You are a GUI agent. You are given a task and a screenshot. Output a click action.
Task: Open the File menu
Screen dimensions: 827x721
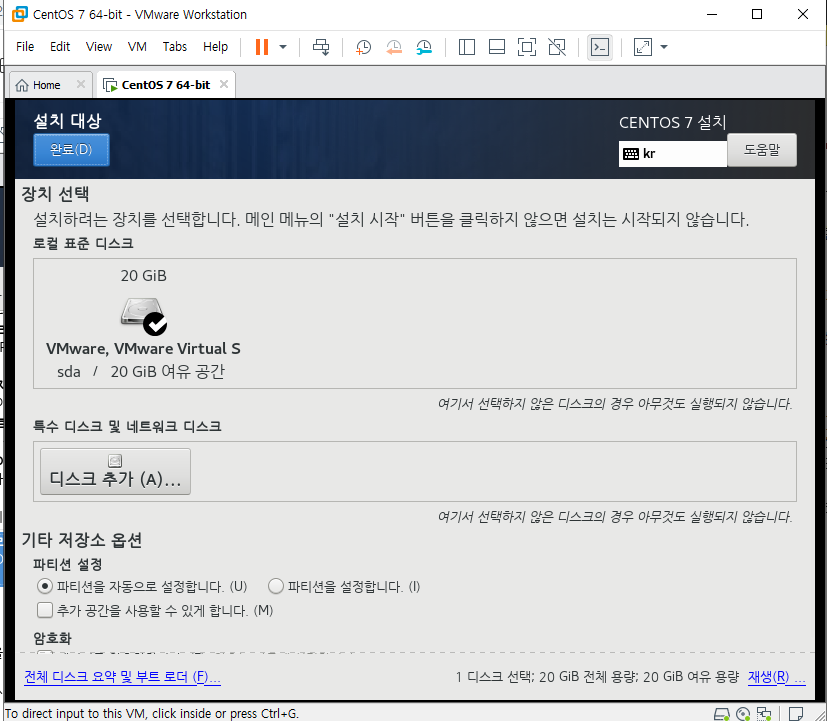(x=25, y=46)
